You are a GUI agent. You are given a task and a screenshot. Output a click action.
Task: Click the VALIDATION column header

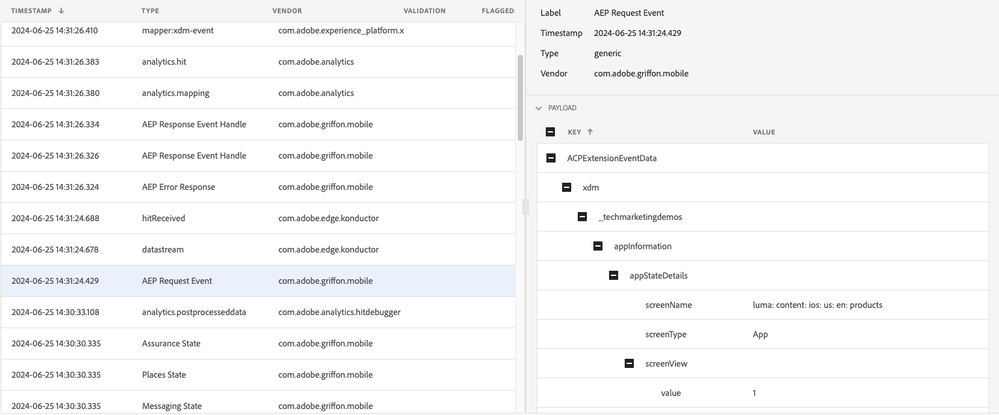[424, 11]
